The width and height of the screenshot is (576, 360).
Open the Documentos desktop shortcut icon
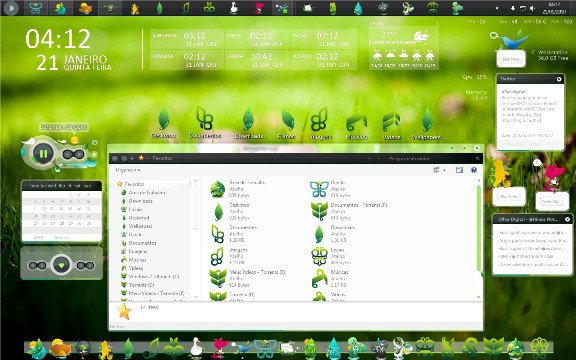pos(204,119)
